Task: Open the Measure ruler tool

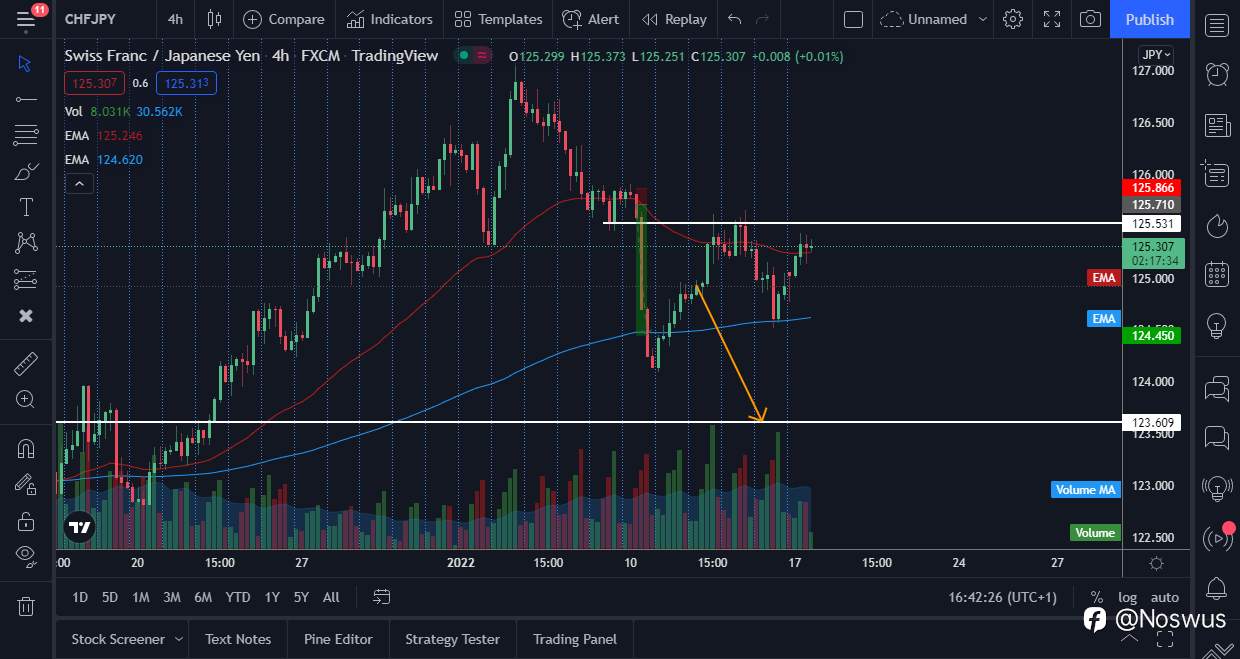Action: point(26,364)
